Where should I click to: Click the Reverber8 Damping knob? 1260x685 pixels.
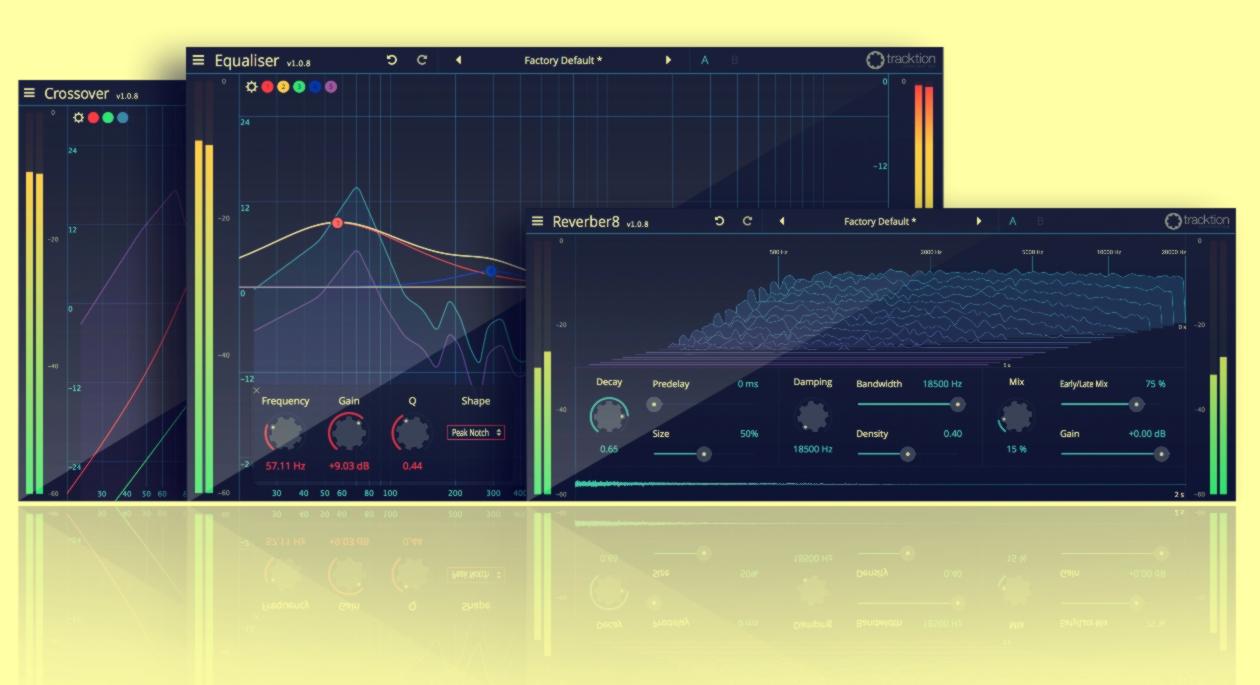point(813,416)
